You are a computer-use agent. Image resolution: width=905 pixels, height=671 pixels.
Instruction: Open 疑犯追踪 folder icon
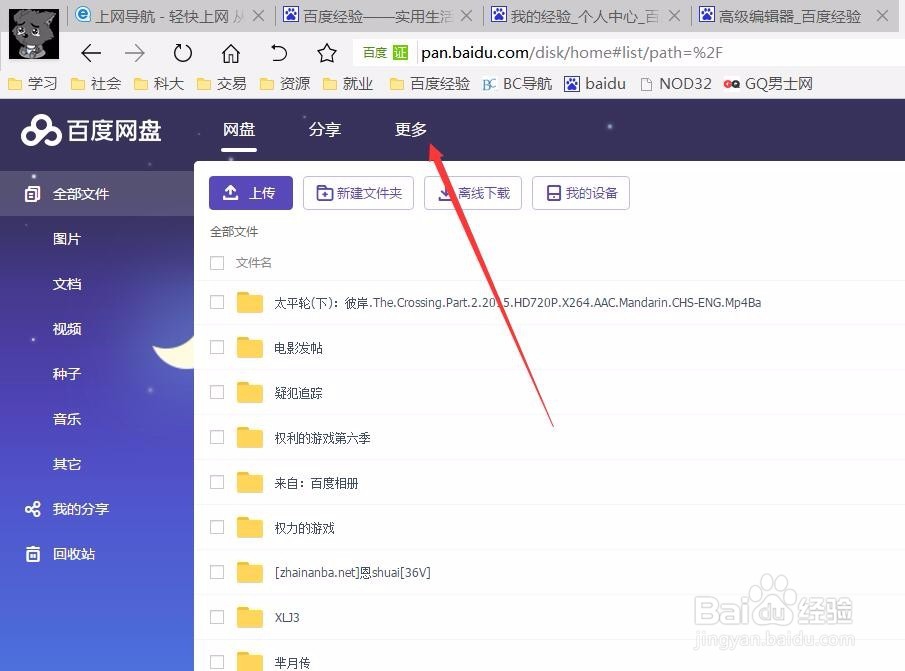tap(250, 392)
